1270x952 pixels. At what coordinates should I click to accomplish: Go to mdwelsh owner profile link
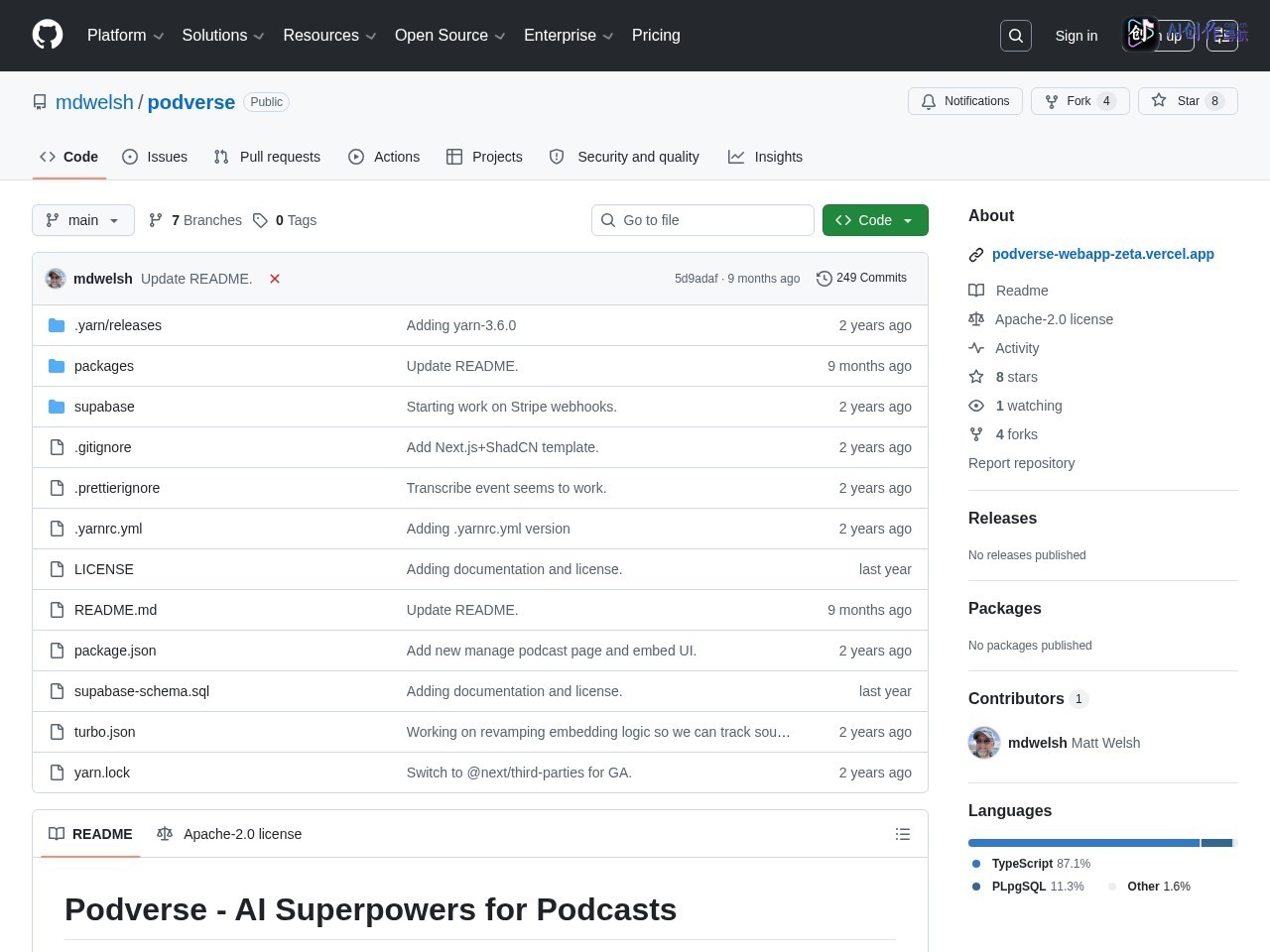click(x=94, y=102)
